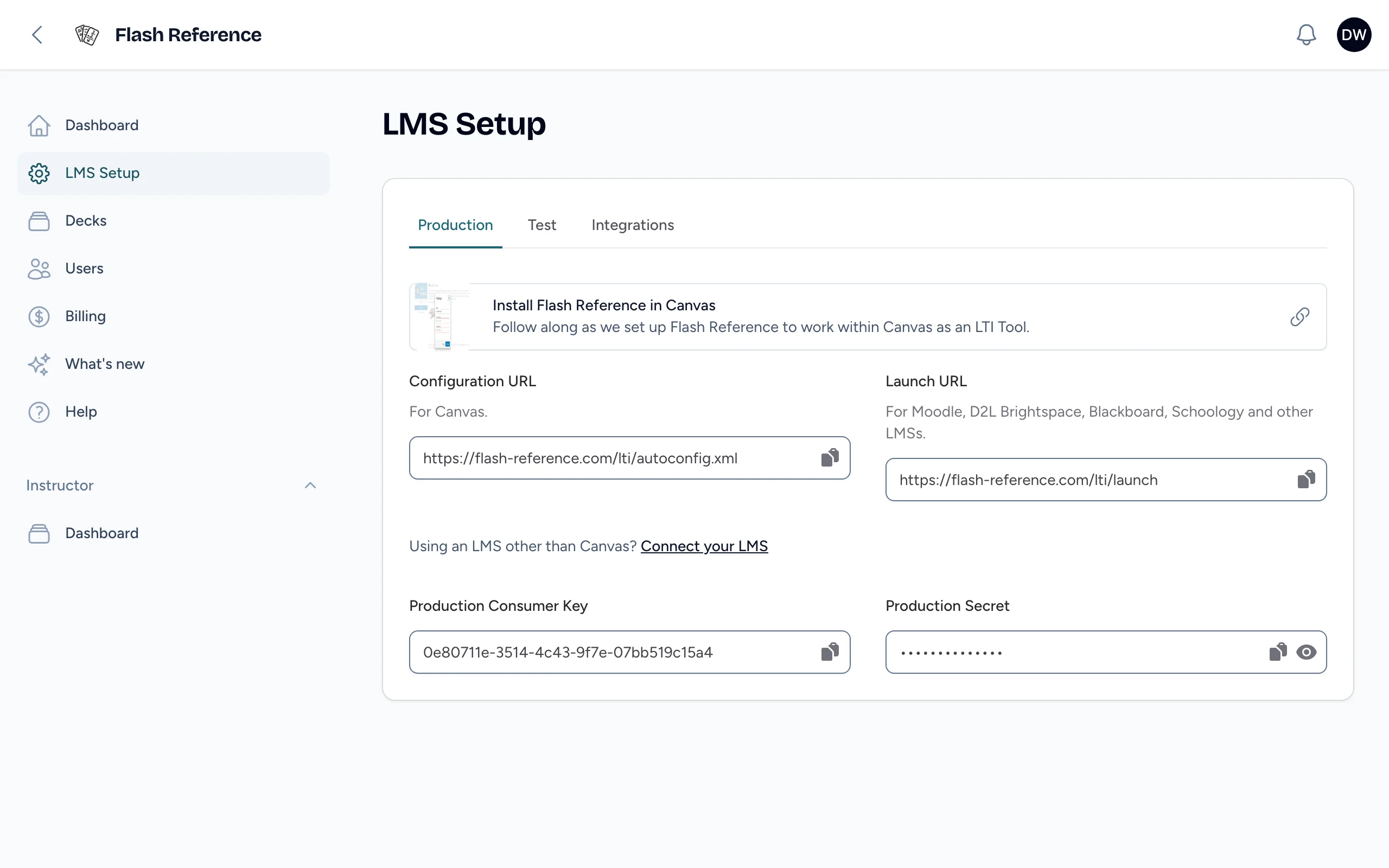
Task: Open Billing in the sidebar
Action: pos(173,316)
